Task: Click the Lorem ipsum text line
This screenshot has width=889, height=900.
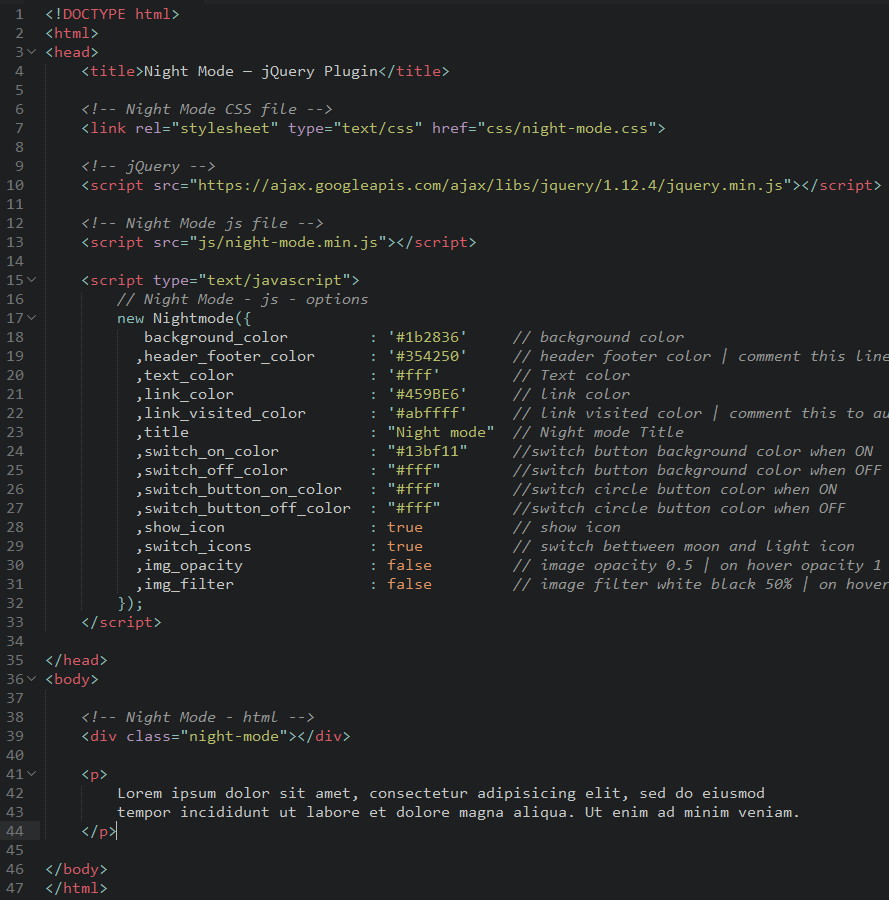Action: click(440, 793)
